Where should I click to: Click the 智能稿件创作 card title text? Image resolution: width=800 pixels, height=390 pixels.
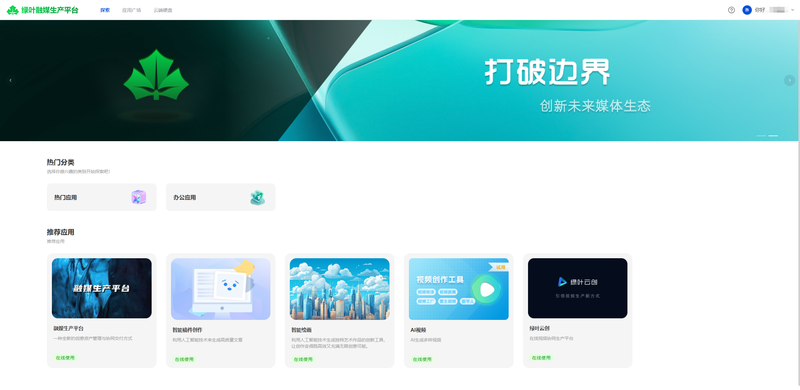188,330
